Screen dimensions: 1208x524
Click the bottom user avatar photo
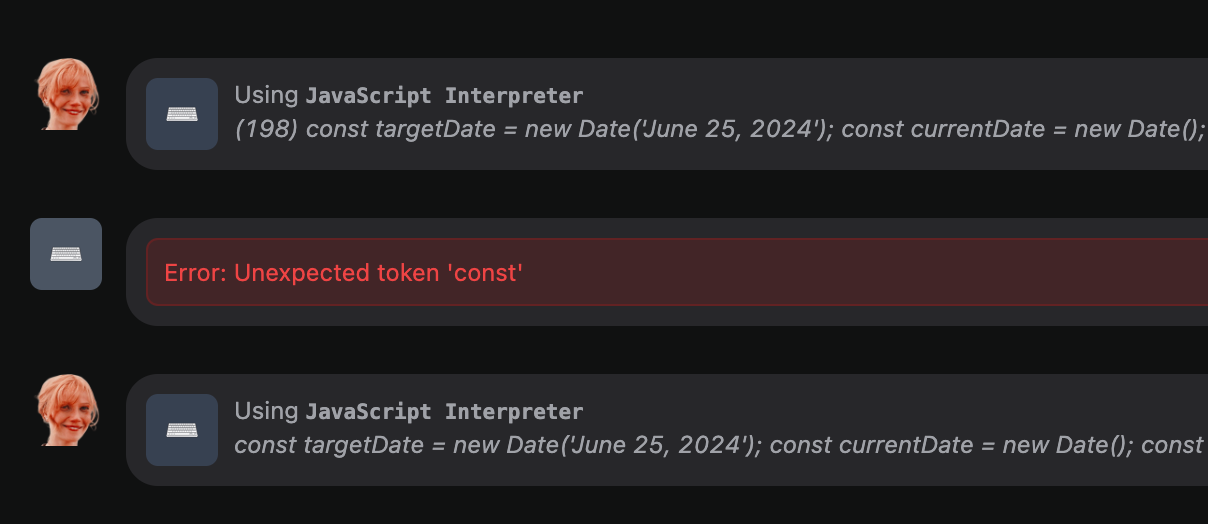point(67,410)
